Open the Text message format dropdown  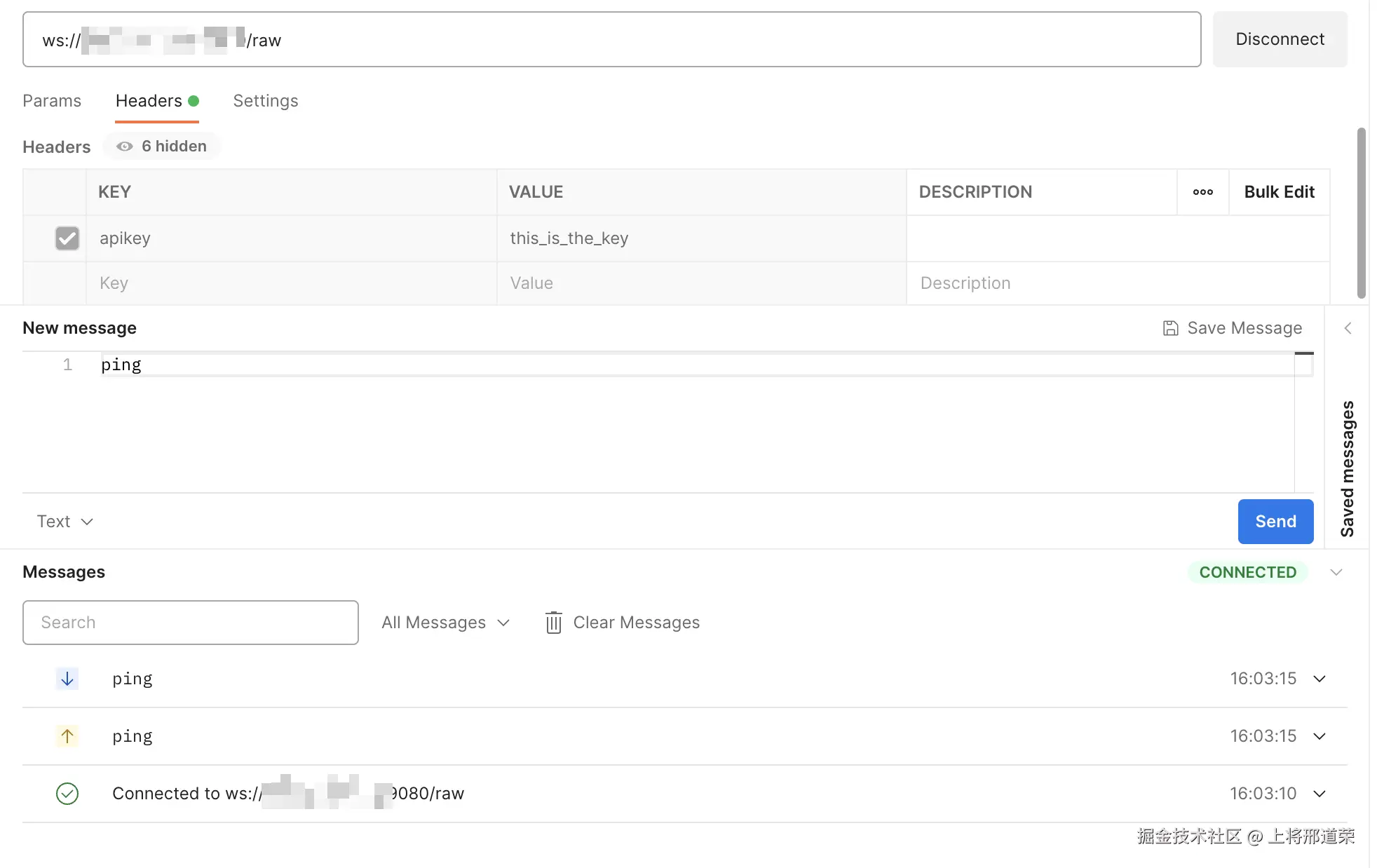(x=65, y=522)
